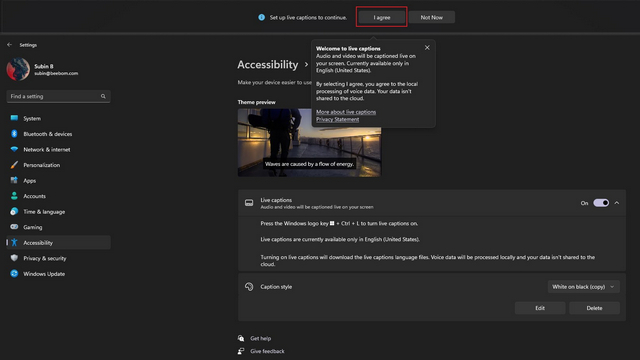This screenshot has width=640, height=360.
Task: Click the Gaming controller icon
Action: click(14, 227)
